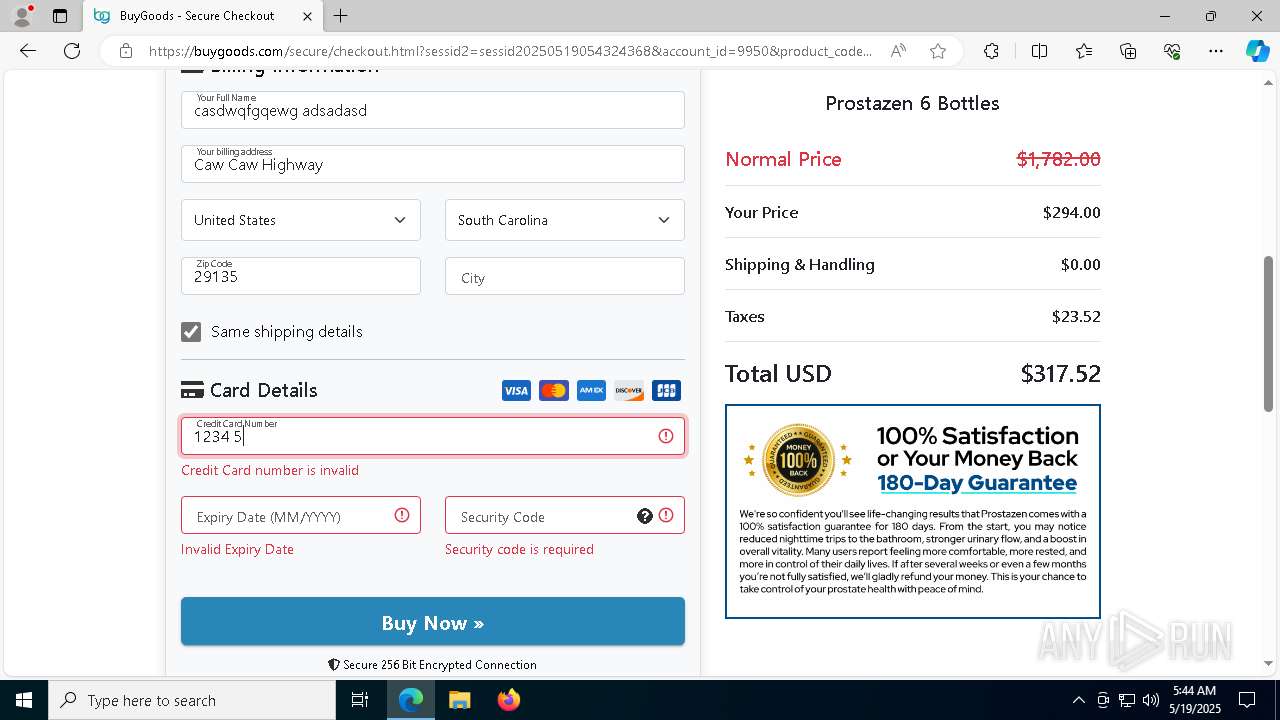Click the taskbar search box
This screenshot has width=1280, height=720.
[192, 700]
